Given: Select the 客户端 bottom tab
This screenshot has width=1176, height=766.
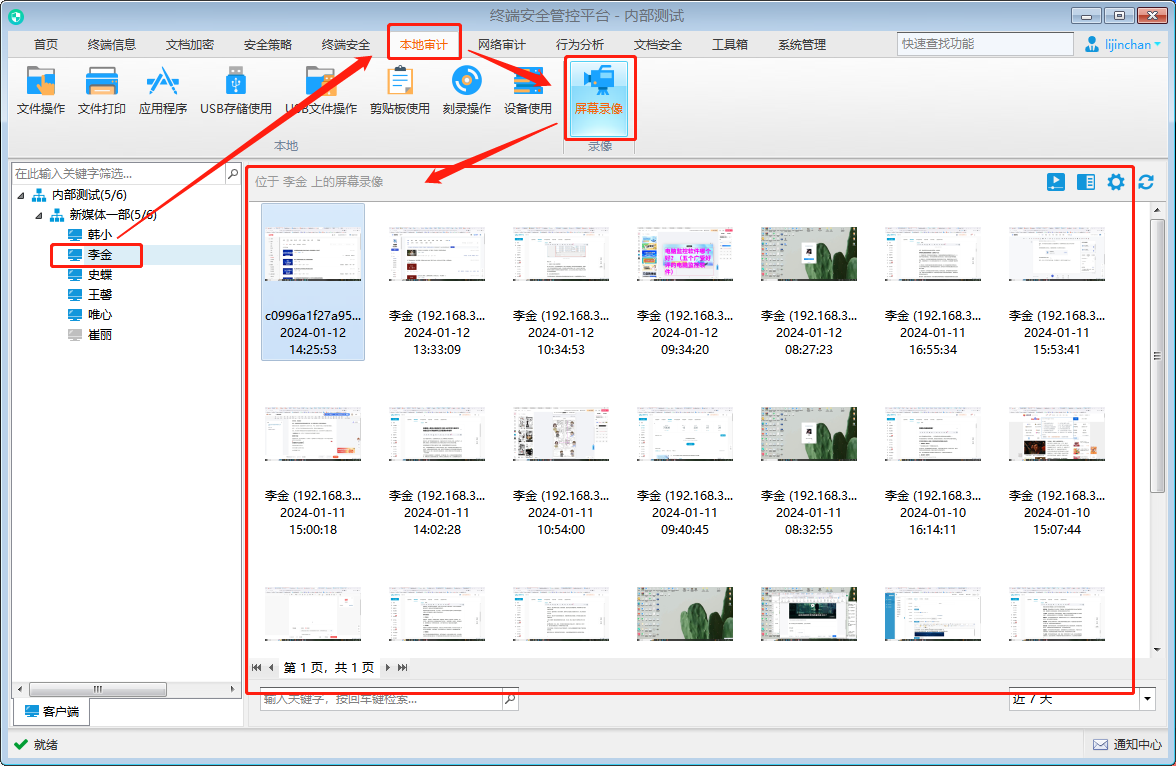Looking at the screenshot, I should (52, 711).
